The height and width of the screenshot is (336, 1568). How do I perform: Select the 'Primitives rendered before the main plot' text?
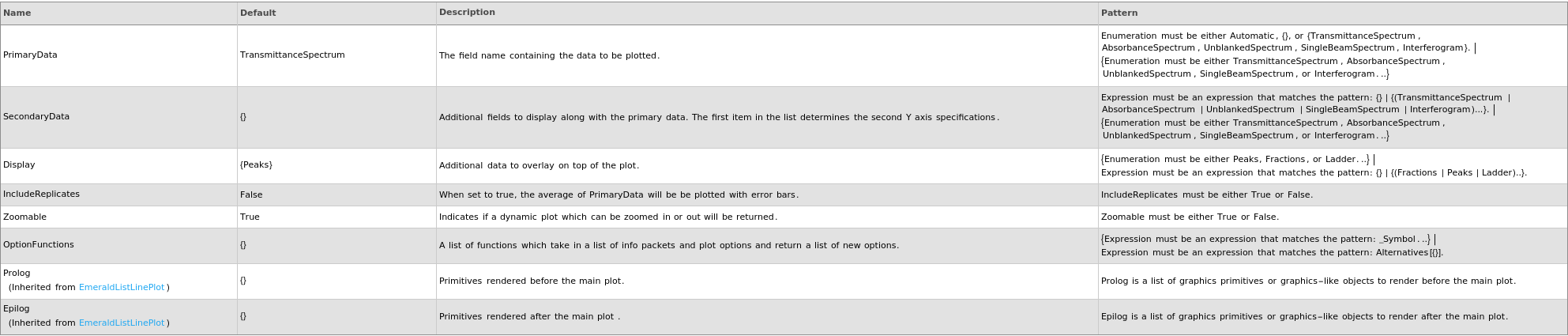[x=532, y=281]
